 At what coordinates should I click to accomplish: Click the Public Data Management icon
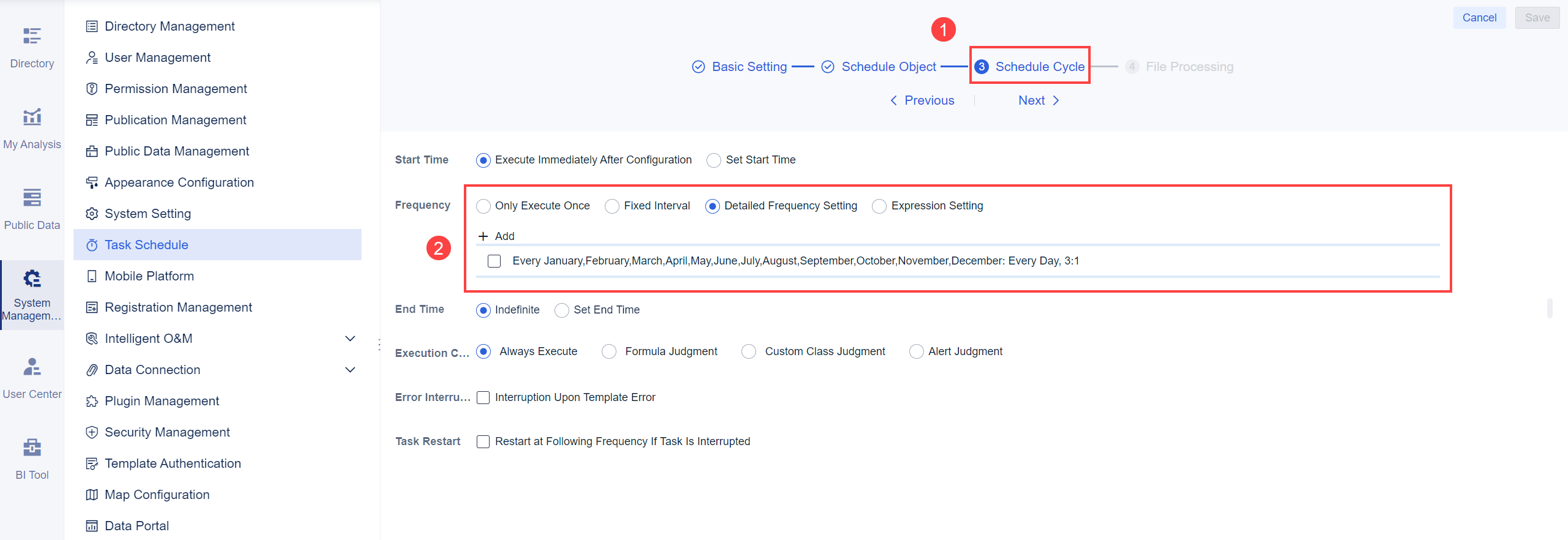pos(92,151)
